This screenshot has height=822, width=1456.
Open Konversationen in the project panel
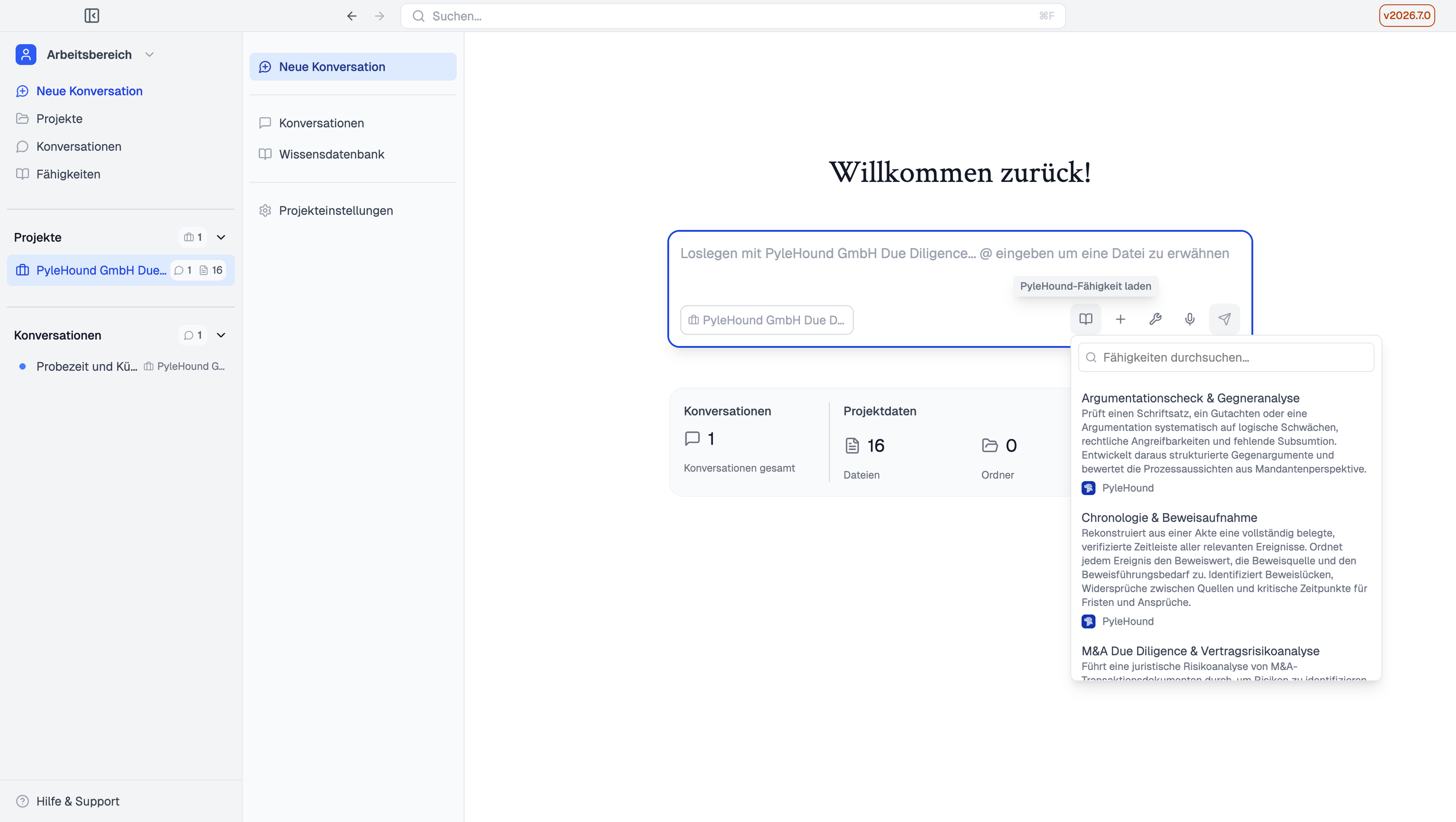point(353,123)
